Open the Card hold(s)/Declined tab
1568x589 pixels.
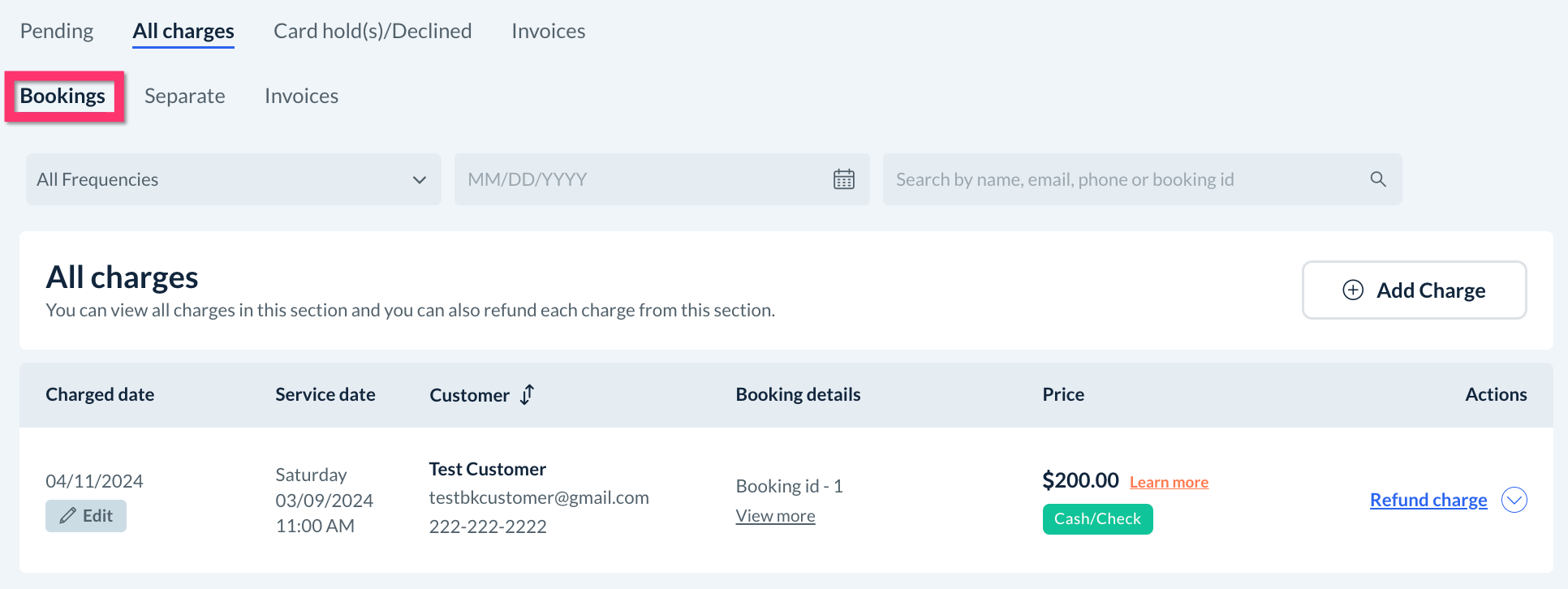(x=373, y=31)
